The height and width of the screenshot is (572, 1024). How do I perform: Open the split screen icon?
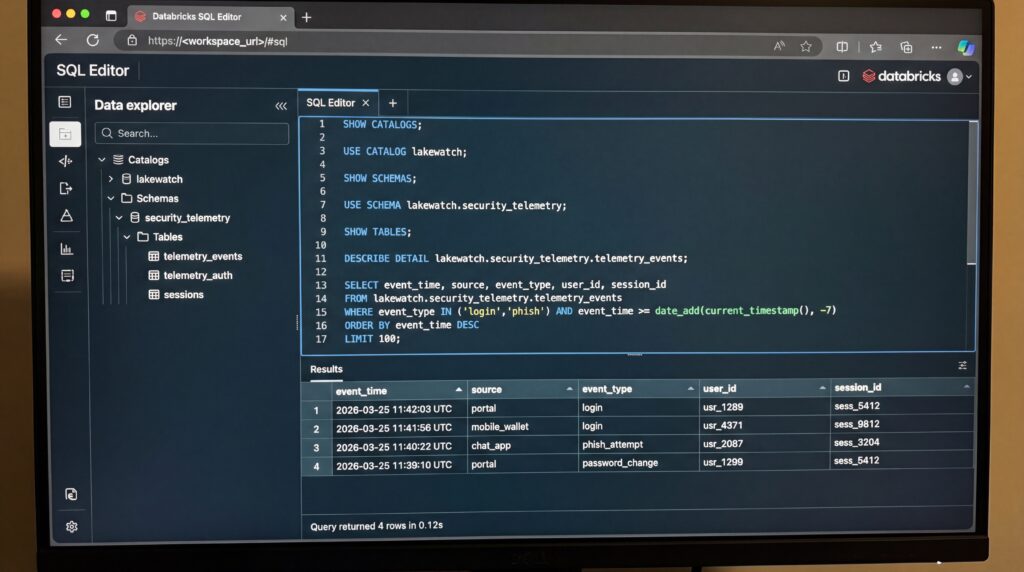[842, 47]
